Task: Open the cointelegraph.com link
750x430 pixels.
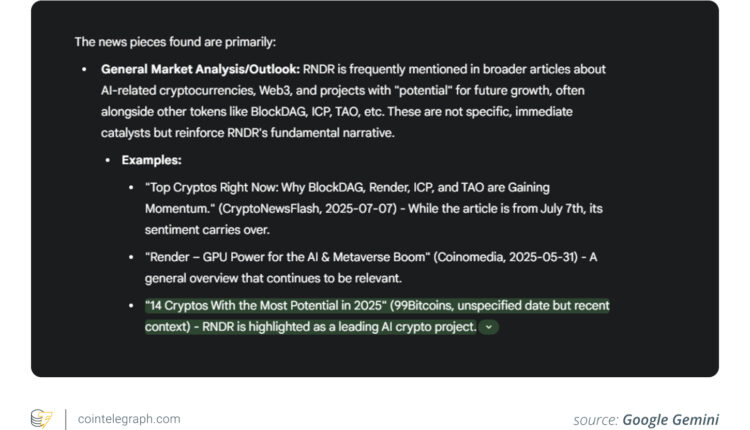Action: (x=128, y=419)
